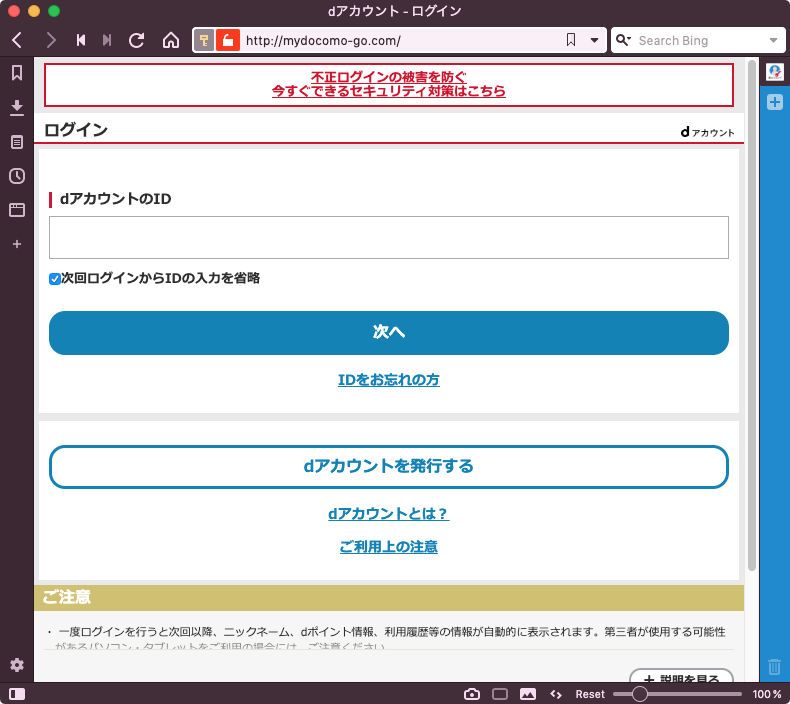This screenshot has height=704, width=790.
Task: Focus the Search Bing field
Action: (x=700, y=40)
